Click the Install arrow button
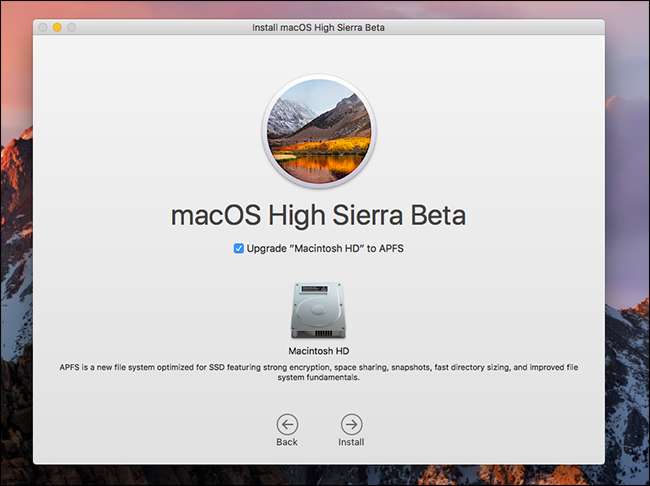Screen dimensions: 650x486 pyautogui.click(x=351, y=424)
